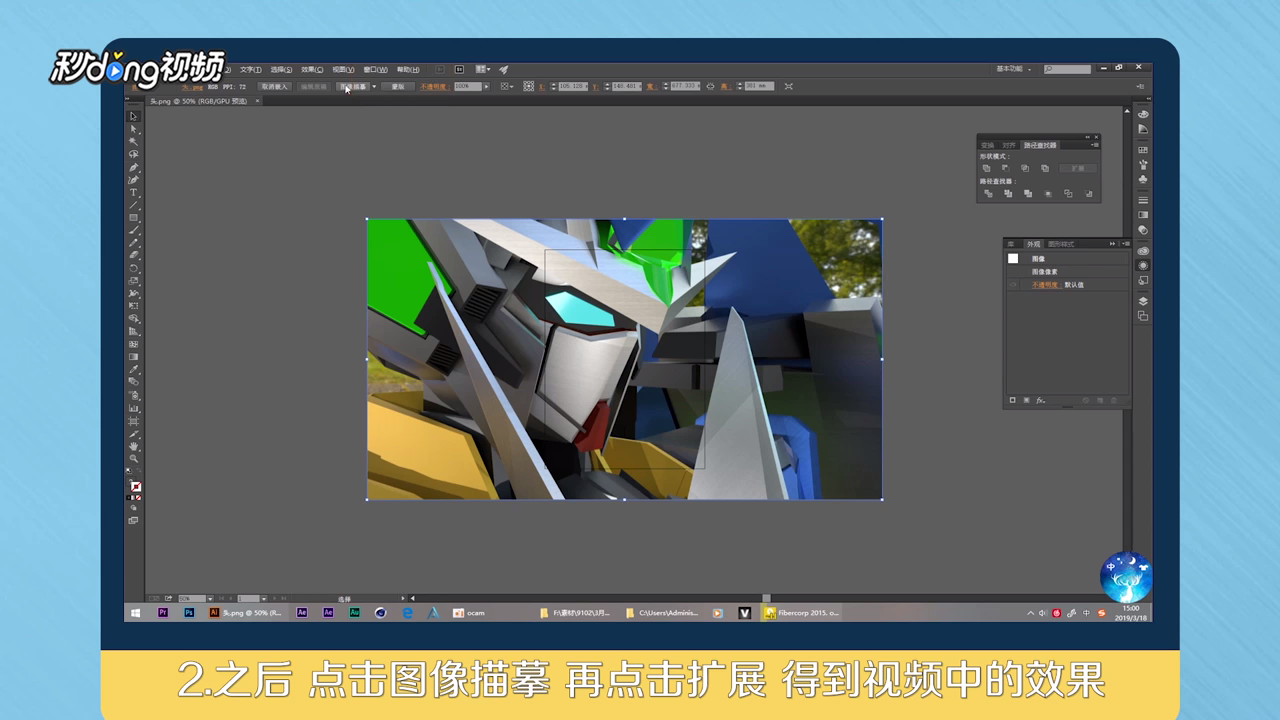Viewport: 1280px width, 720px height.
Task: Click Add New Stroke icon in Appearance panel
Action: point(1012,400)
